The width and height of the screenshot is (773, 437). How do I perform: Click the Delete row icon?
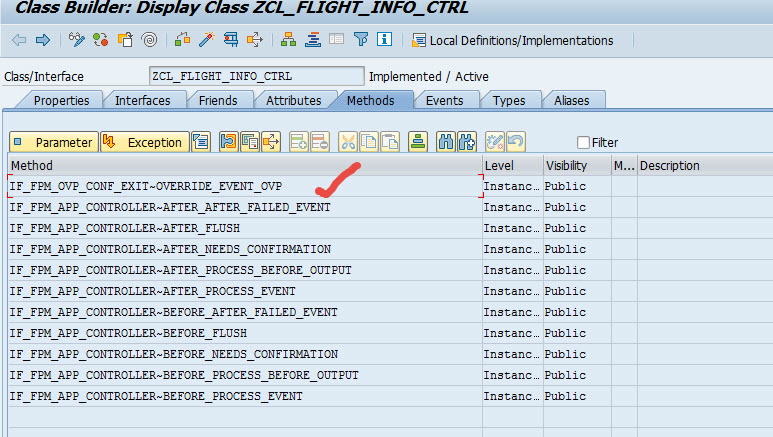point(320,142)
